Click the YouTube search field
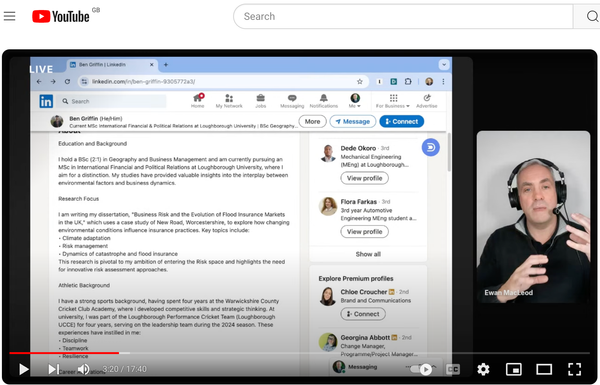Screen dimensions: 600x385 tap(403, 16)
